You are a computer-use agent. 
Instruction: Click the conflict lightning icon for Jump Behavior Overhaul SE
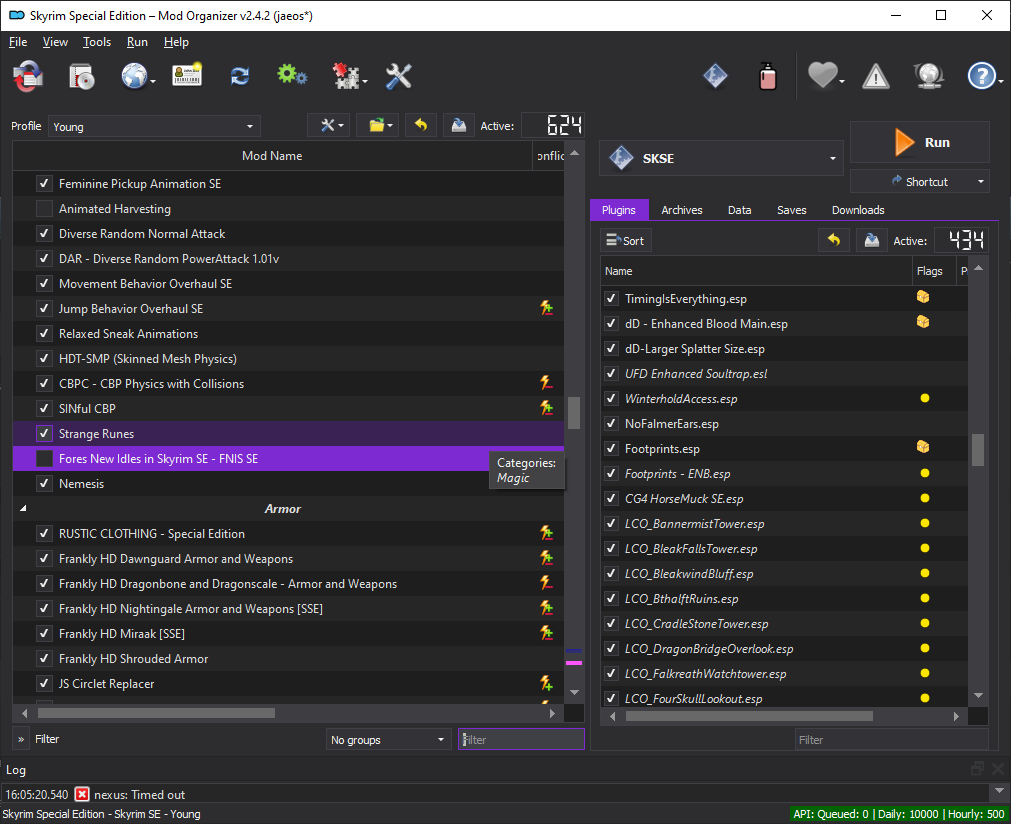547,308
